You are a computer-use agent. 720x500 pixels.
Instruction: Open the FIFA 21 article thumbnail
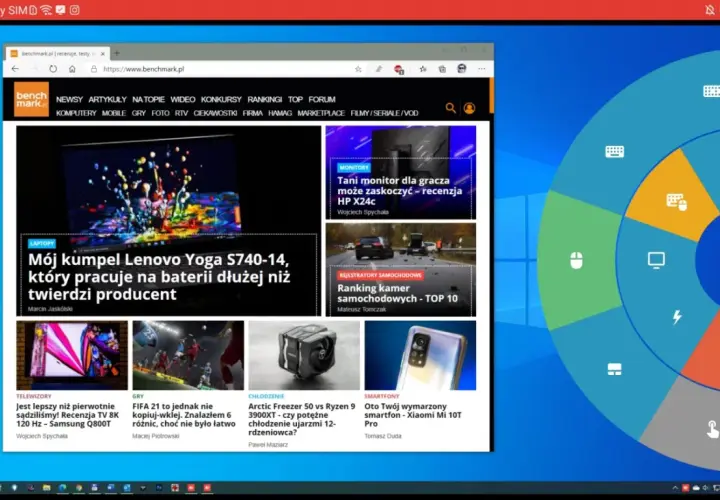pyautogui.click(x=188, y=355)
